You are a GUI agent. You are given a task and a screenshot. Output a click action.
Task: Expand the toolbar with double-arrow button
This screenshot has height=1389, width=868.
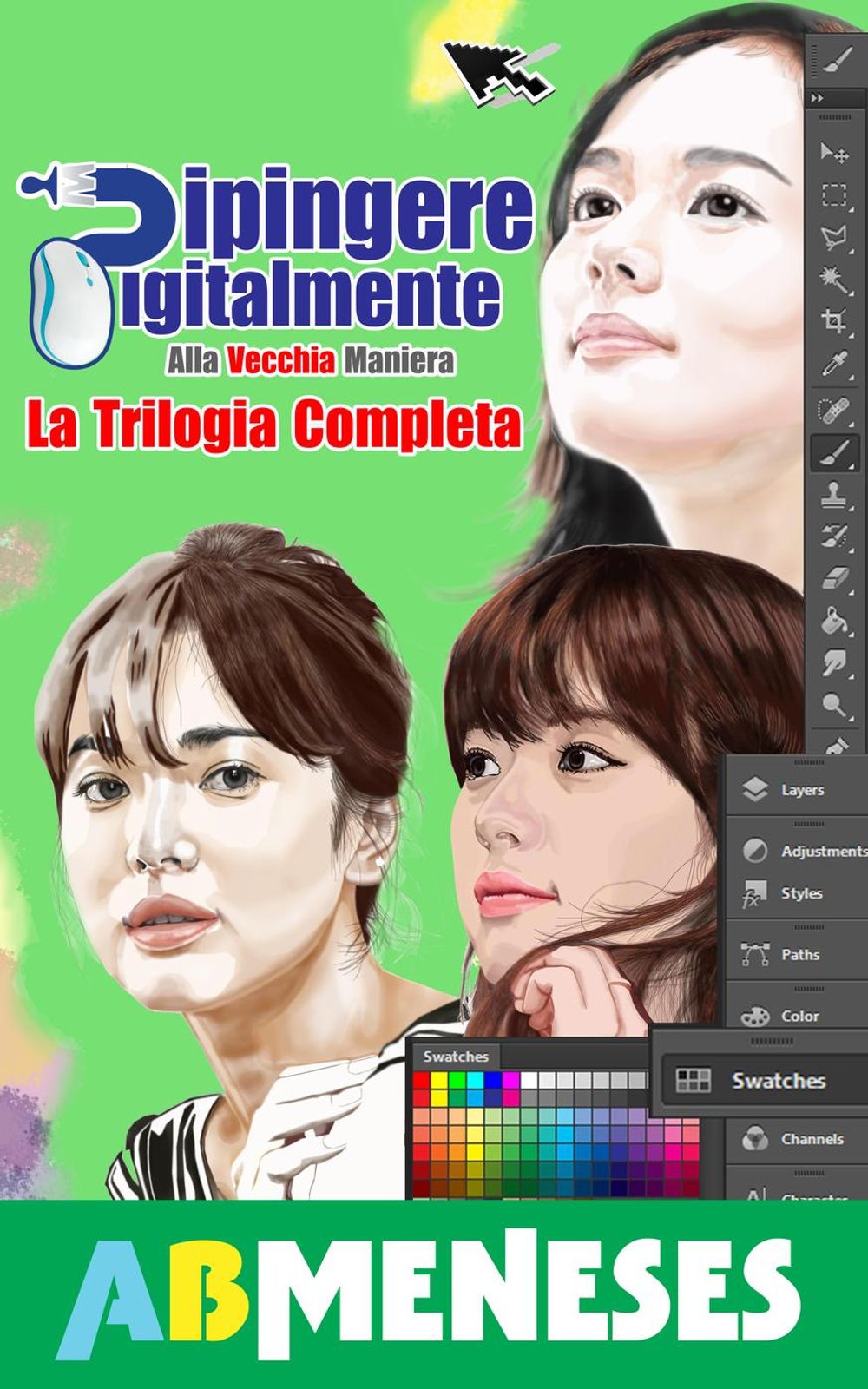coord(817,98)
